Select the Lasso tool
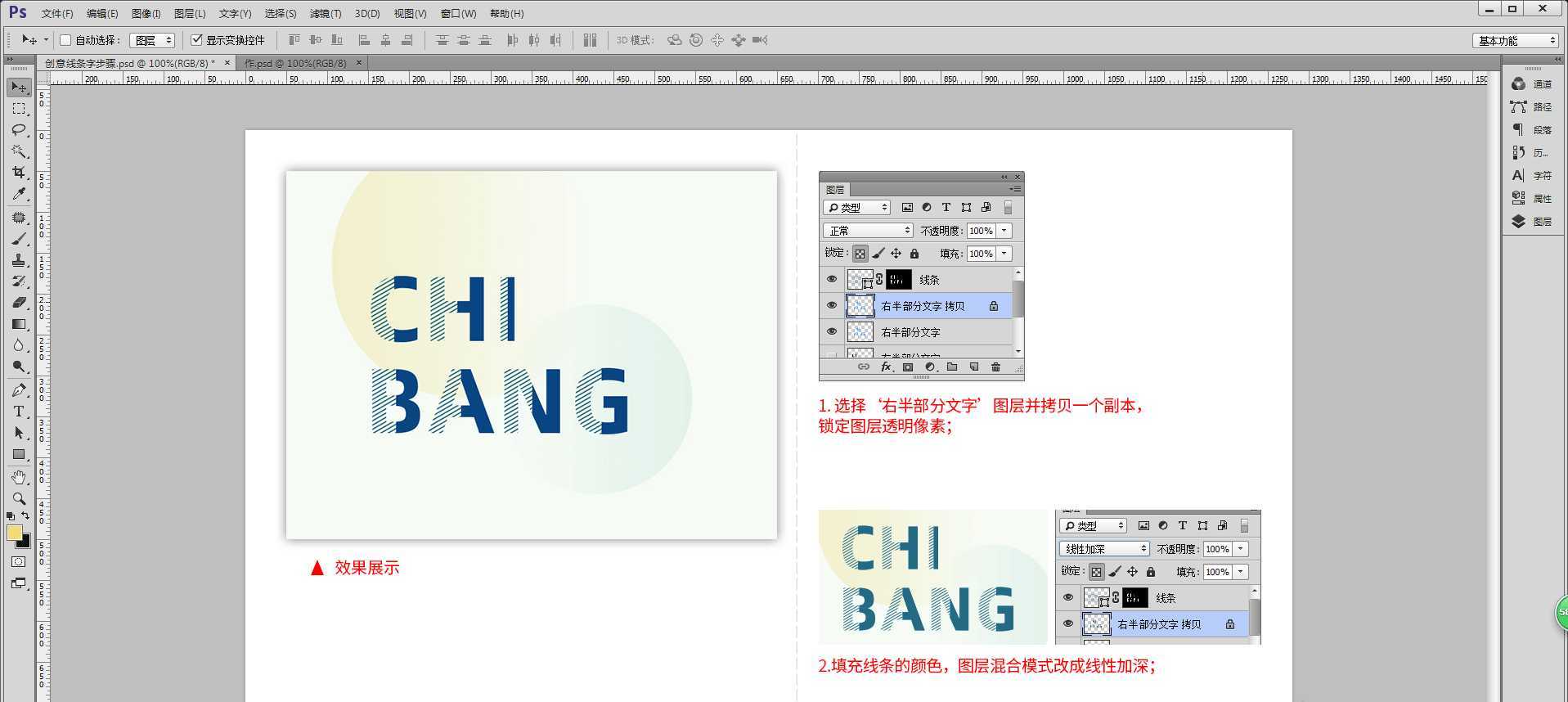This screenshot has width=1568, height=702. click(19, 130)
